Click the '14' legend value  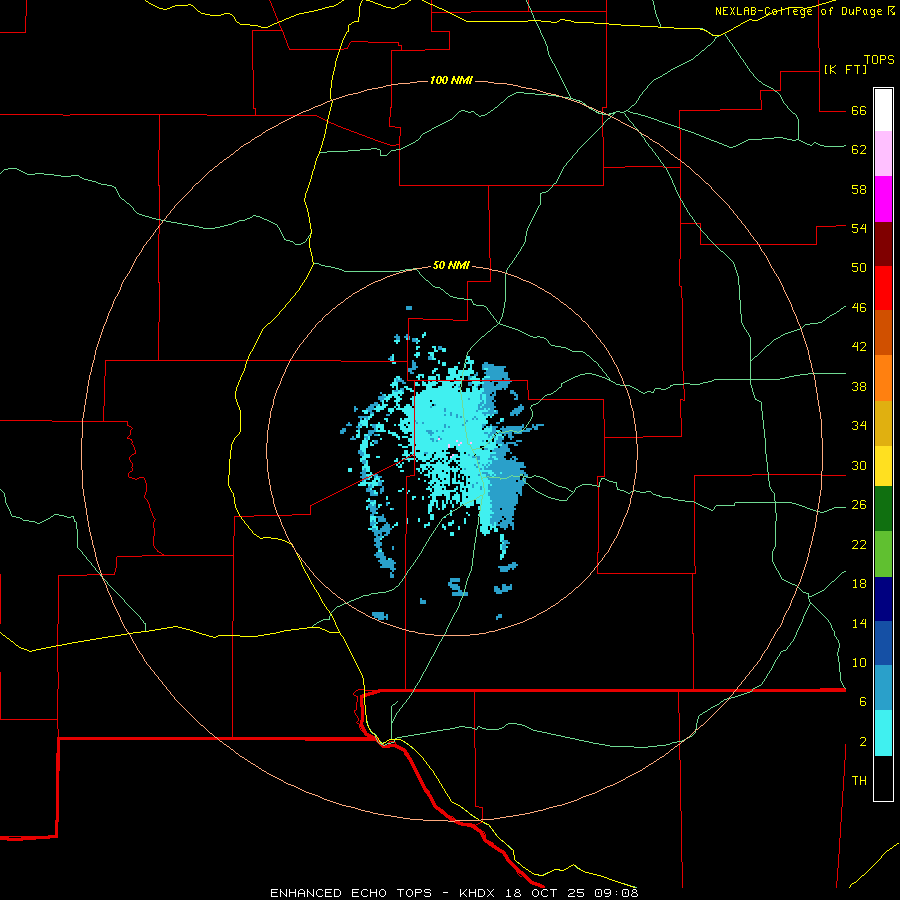tap(859, 623)
